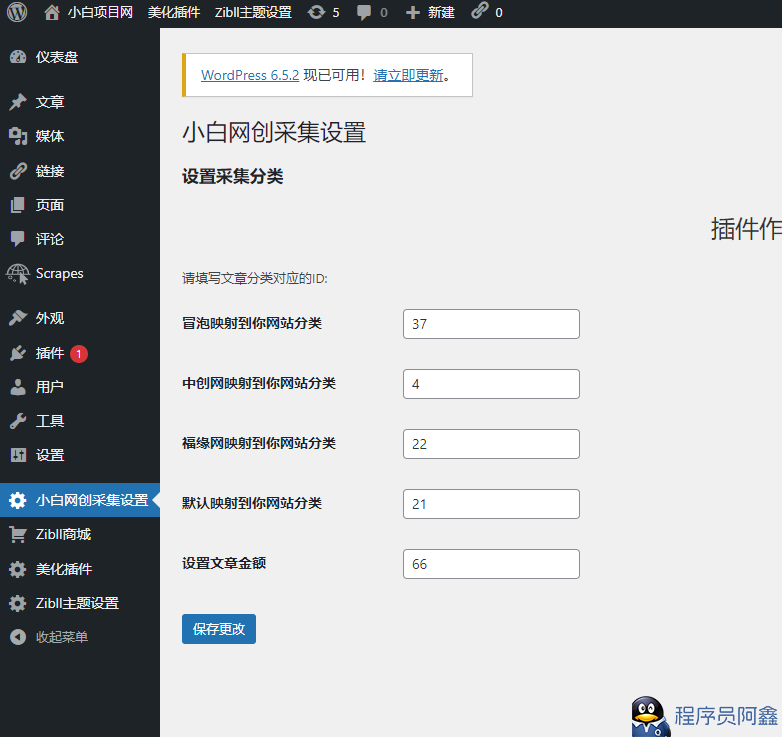
Task: Click the WordPress 6.5.2 link
Action: tap(250, 75)
